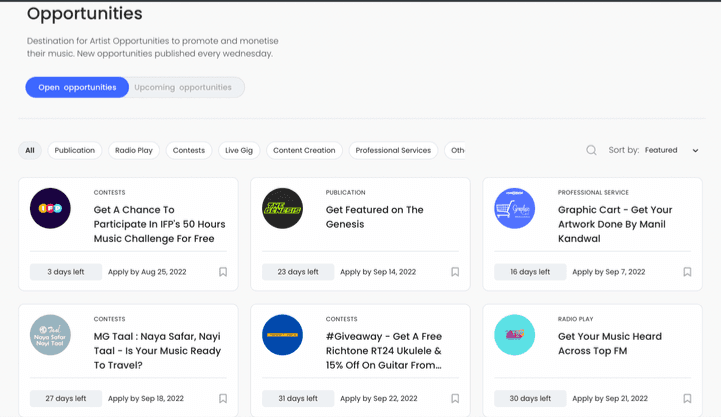Open MG Taal Naya Safar, Nayi Taal title
The height and width of the screenshot is (417, 722).
pyautogui.click(x=157, y=351)
